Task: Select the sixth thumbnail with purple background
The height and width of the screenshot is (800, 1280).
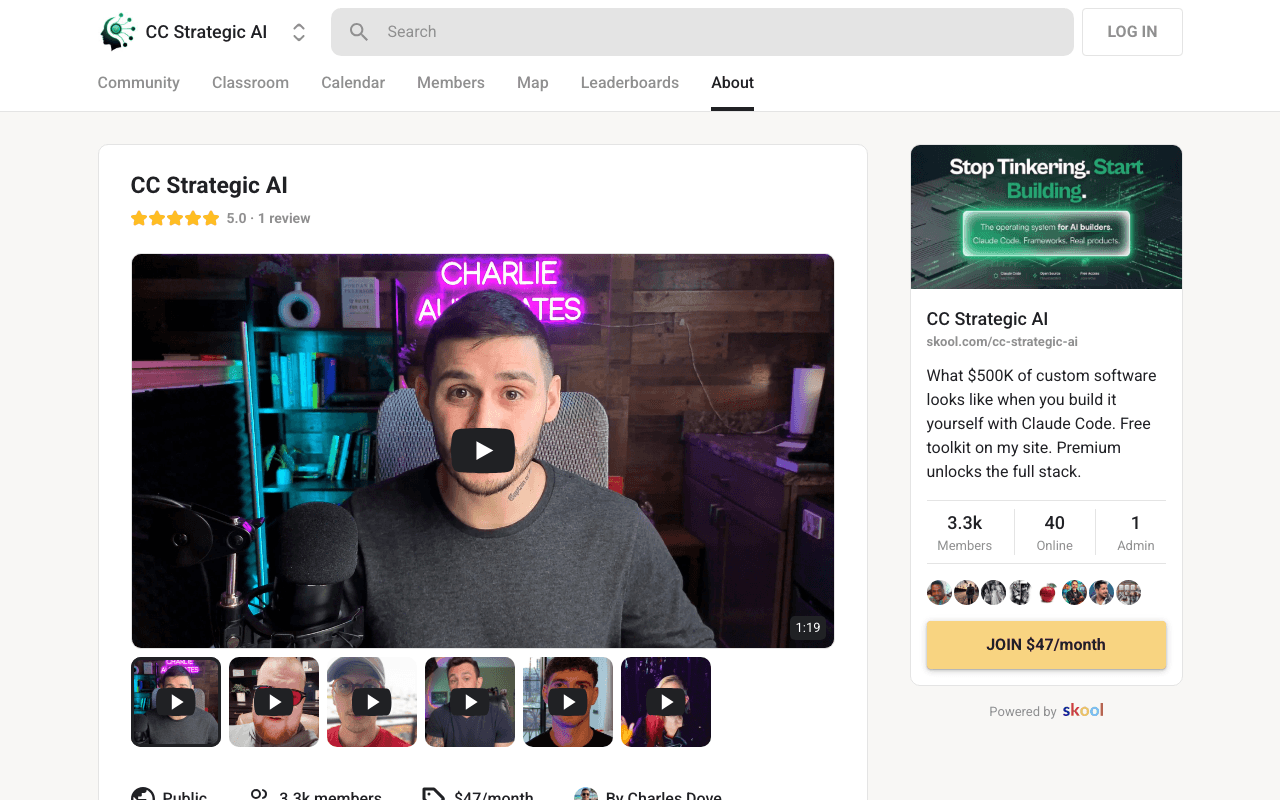Action: tap(666, 702)
